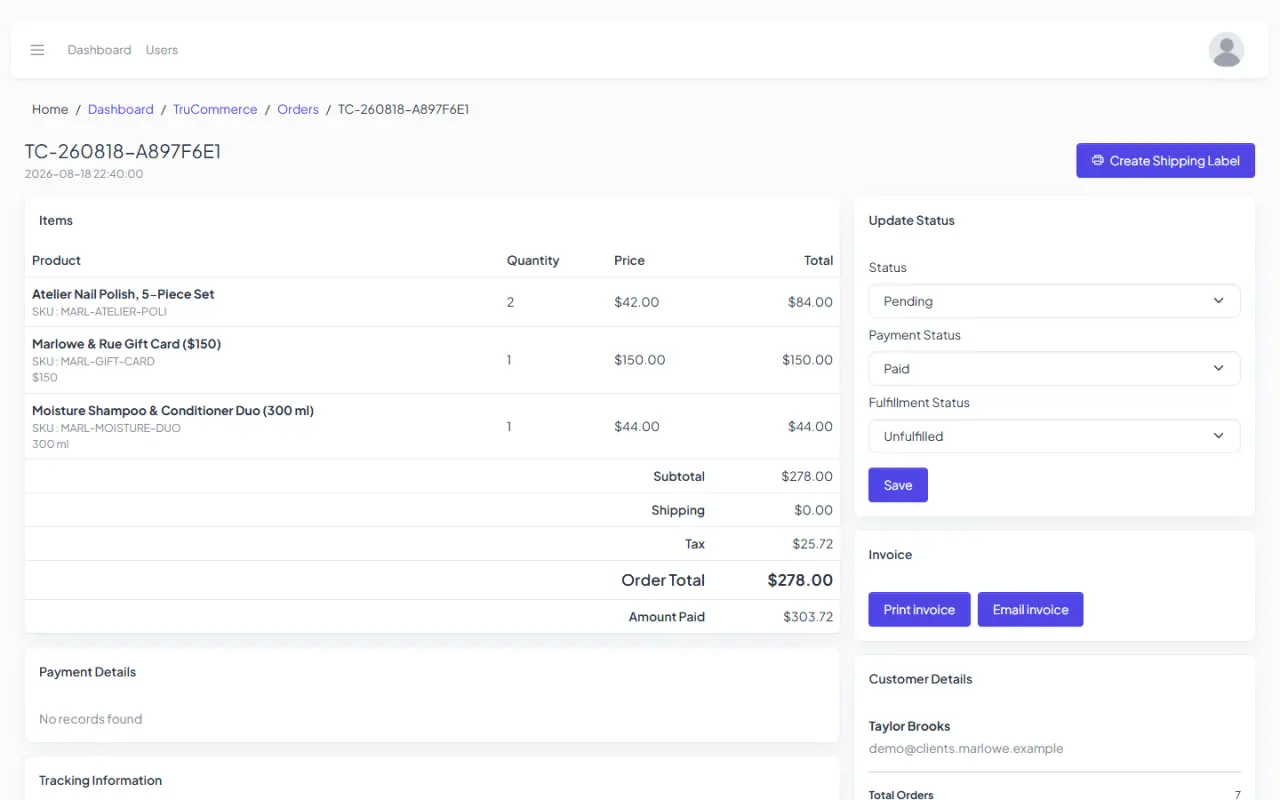This screenshot has height=800, width=1280.
Task: Click the $84.00 line total
Action: click(x=810, y=302)
